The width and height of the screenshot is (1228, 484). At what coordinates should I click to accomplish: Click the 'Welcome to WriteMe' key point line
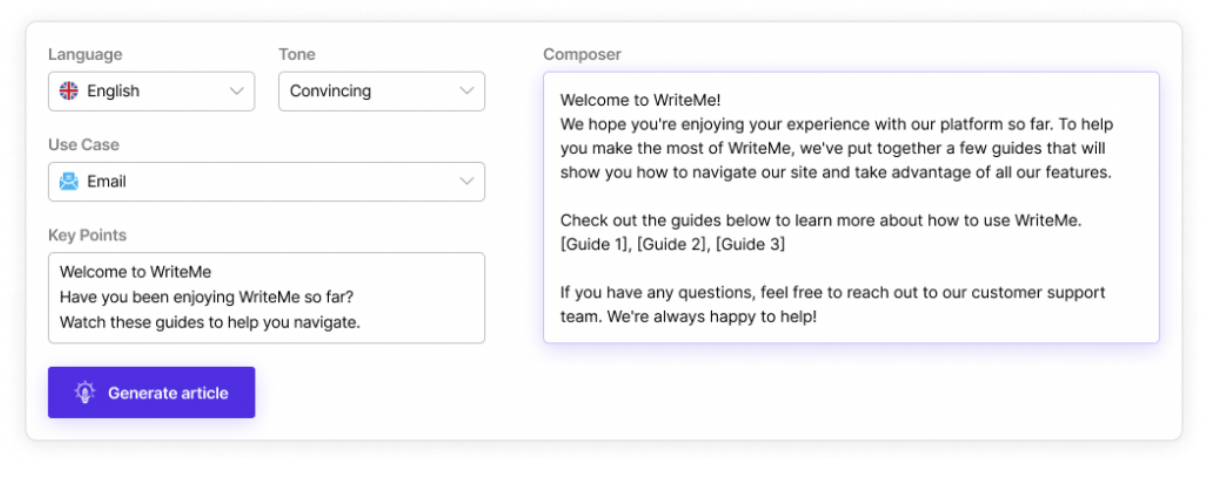[x=136, y=272]
